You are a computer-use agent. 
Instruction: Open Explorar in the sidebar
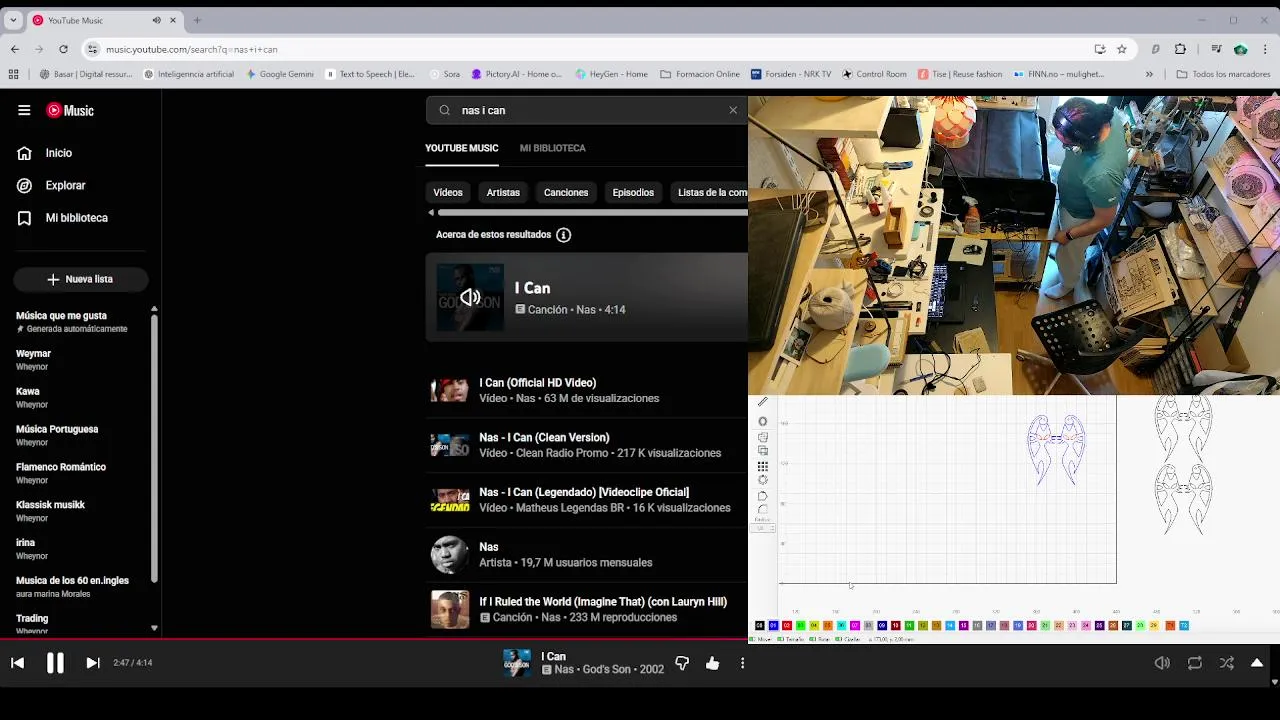click(x=65, y=185)
